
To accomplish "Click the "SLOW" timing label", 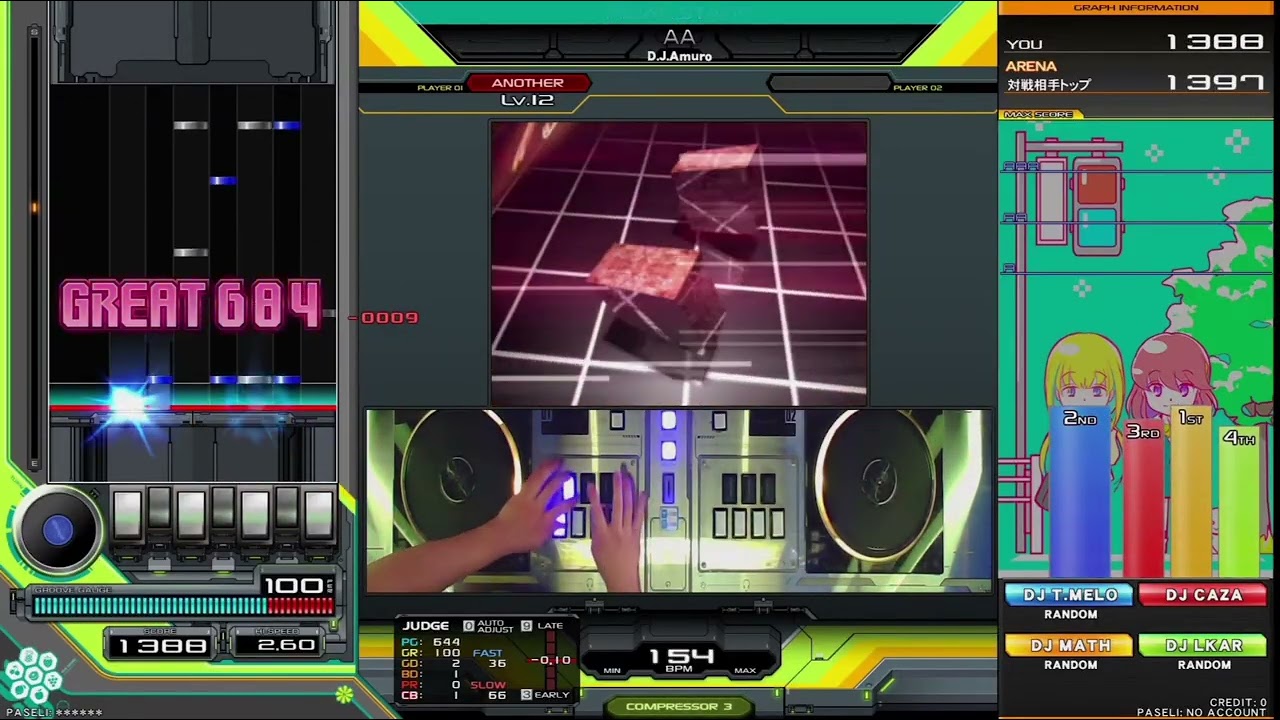I will tap(488, 685).
